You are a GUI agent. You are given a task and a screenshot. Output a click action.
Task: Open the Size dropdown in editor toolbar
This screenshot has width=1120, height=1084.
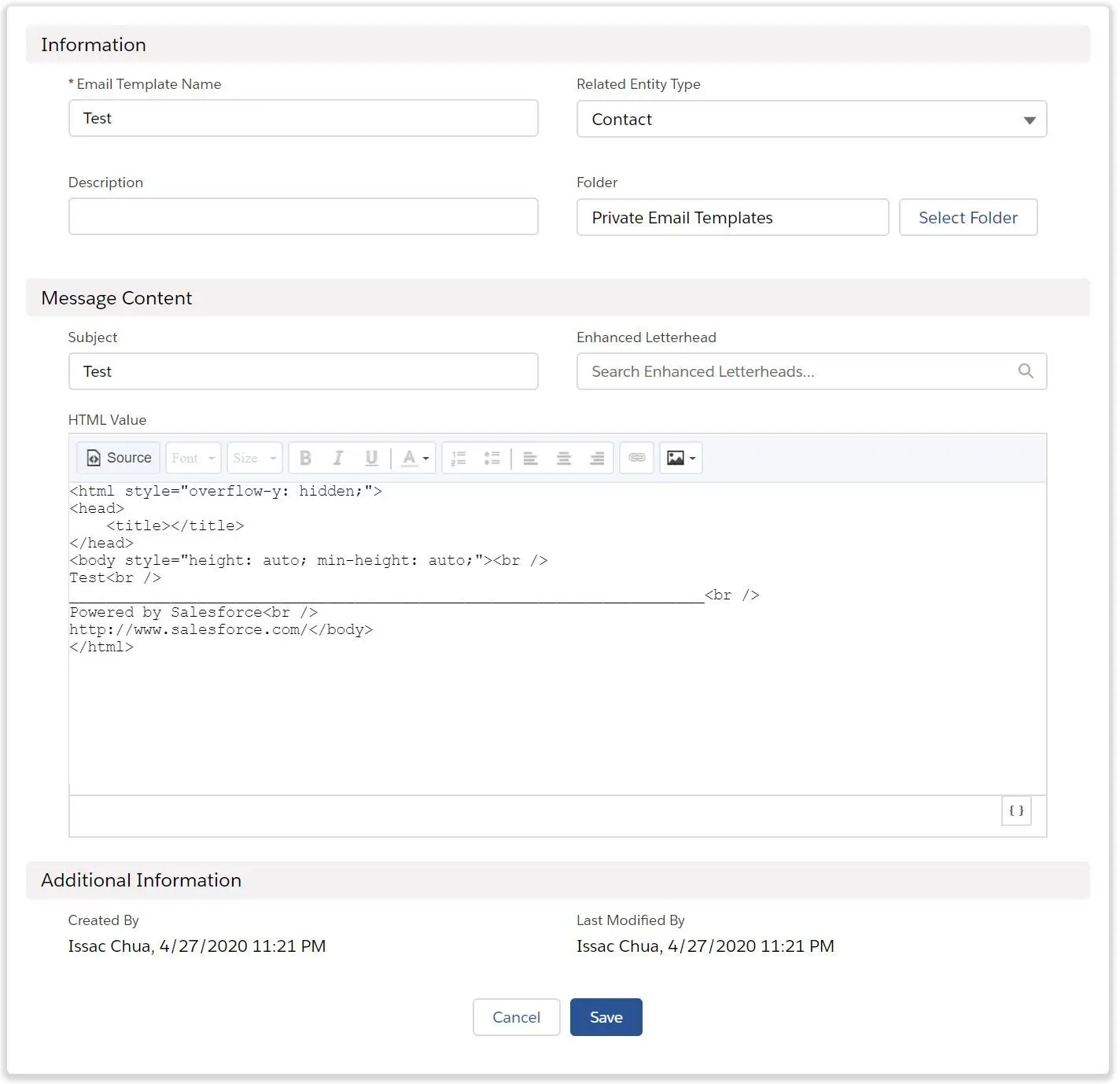(x=254, y=458)
